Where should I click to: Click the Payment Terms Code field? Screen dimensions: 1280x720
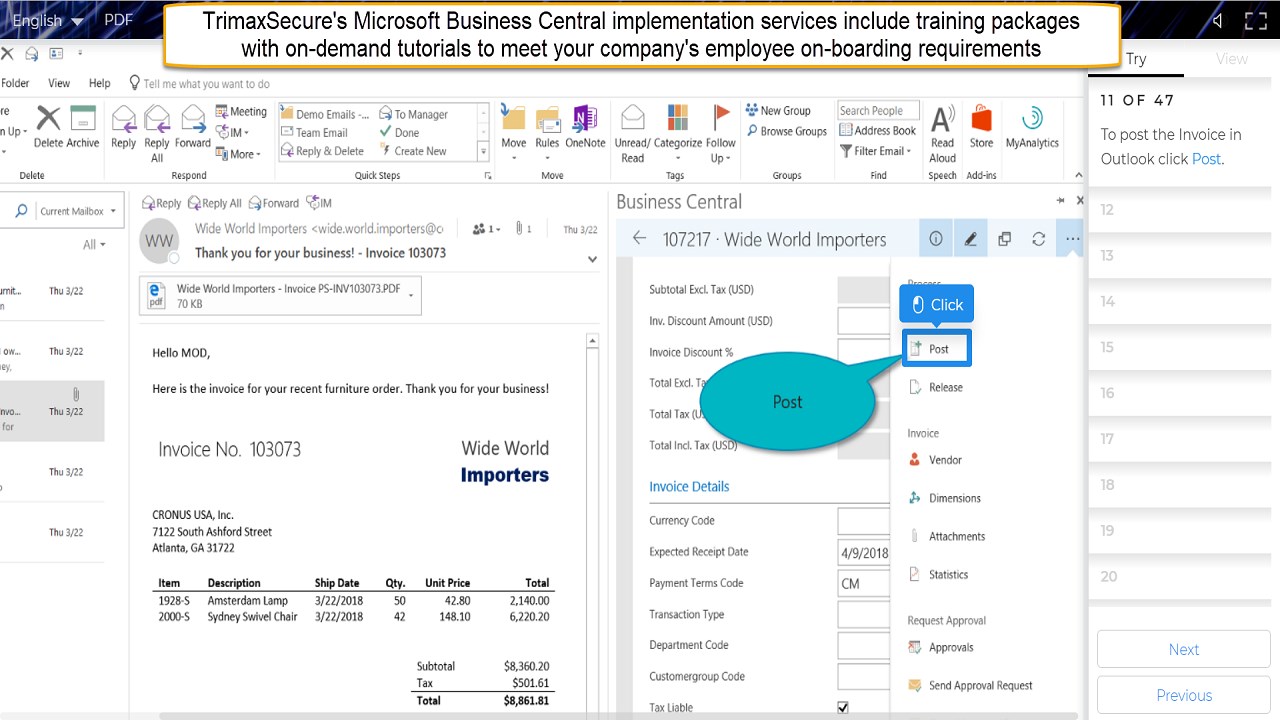tap(863, 583)
